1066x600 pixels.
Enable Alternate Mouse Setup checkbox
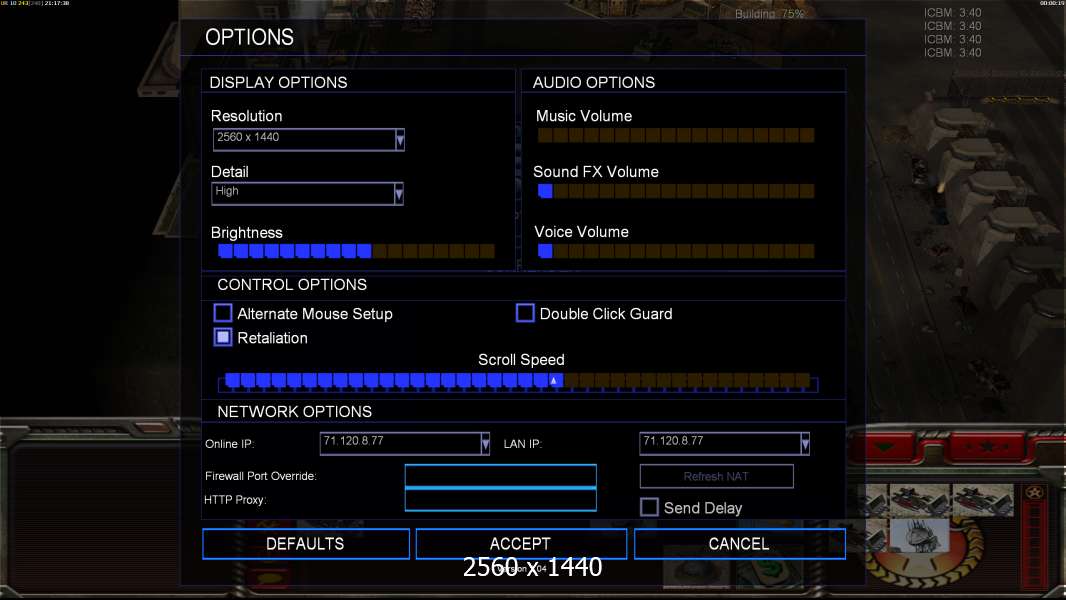click(x=222, y=313)
